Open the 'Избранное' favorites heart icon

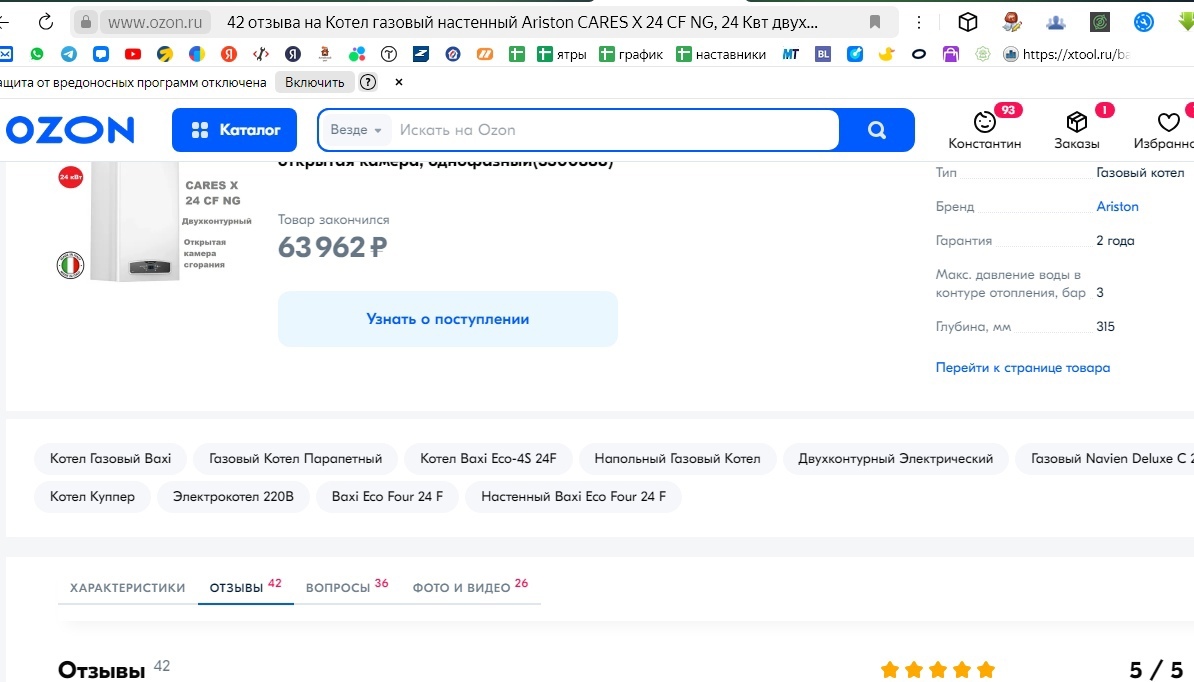point(1165,129)
